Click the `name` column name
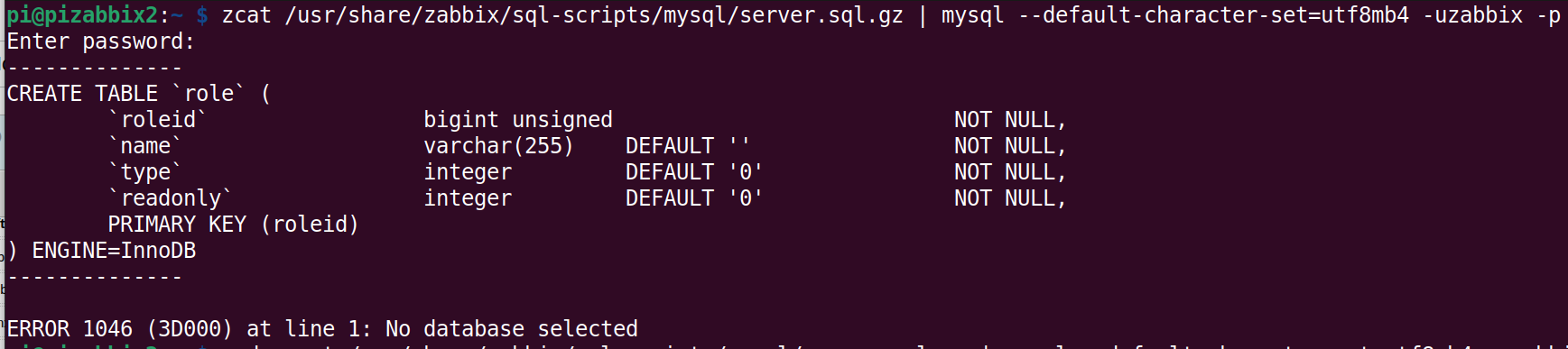The height and width of the screenshot is (349, 1568). tap(145, 146)
